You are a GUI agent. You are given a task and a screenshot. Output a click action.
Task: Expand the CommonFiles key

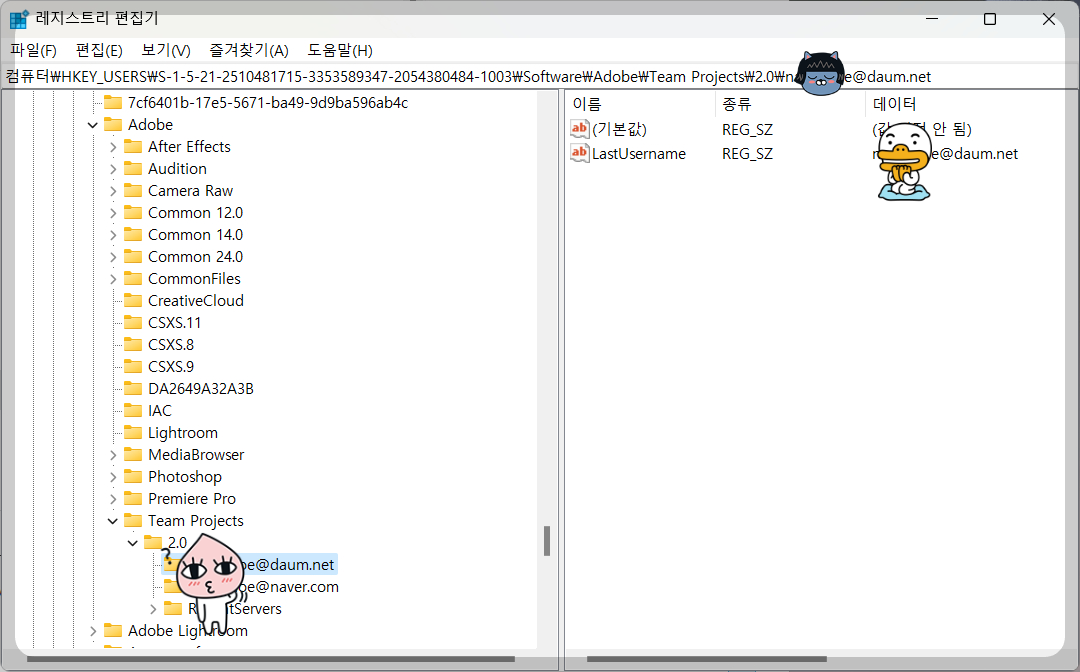click(113, 279)
